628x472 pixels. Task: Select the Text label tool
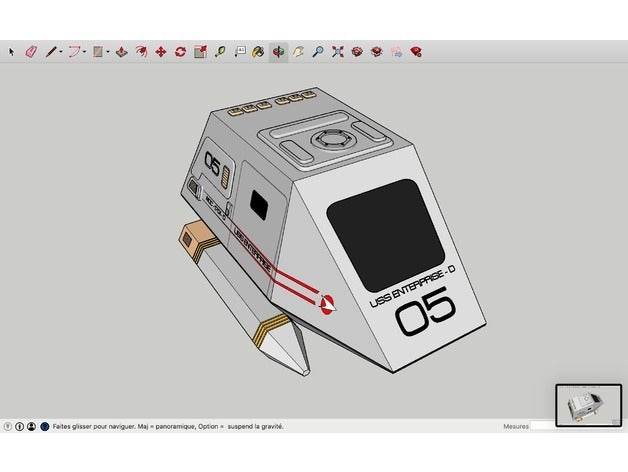point(240,52)
